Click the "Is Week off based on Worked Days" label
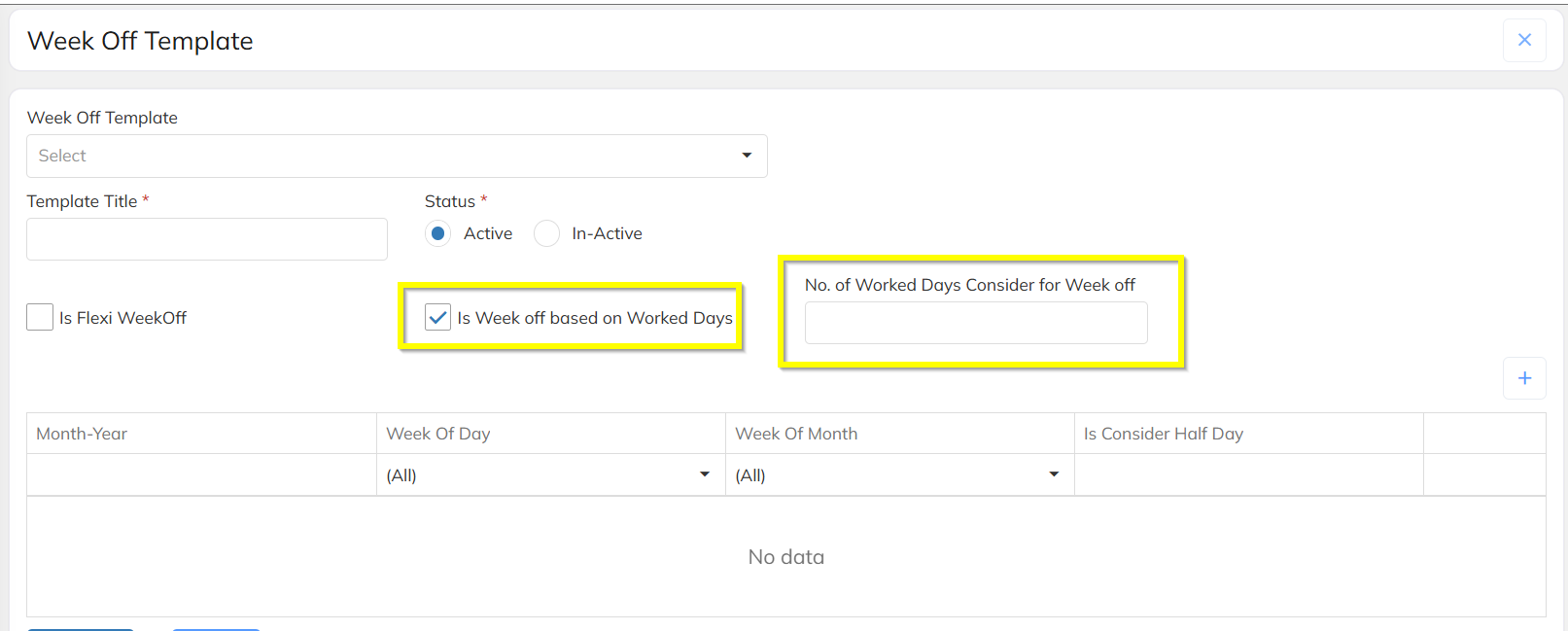Viewport: 1568px width, 631px height. 594,318
